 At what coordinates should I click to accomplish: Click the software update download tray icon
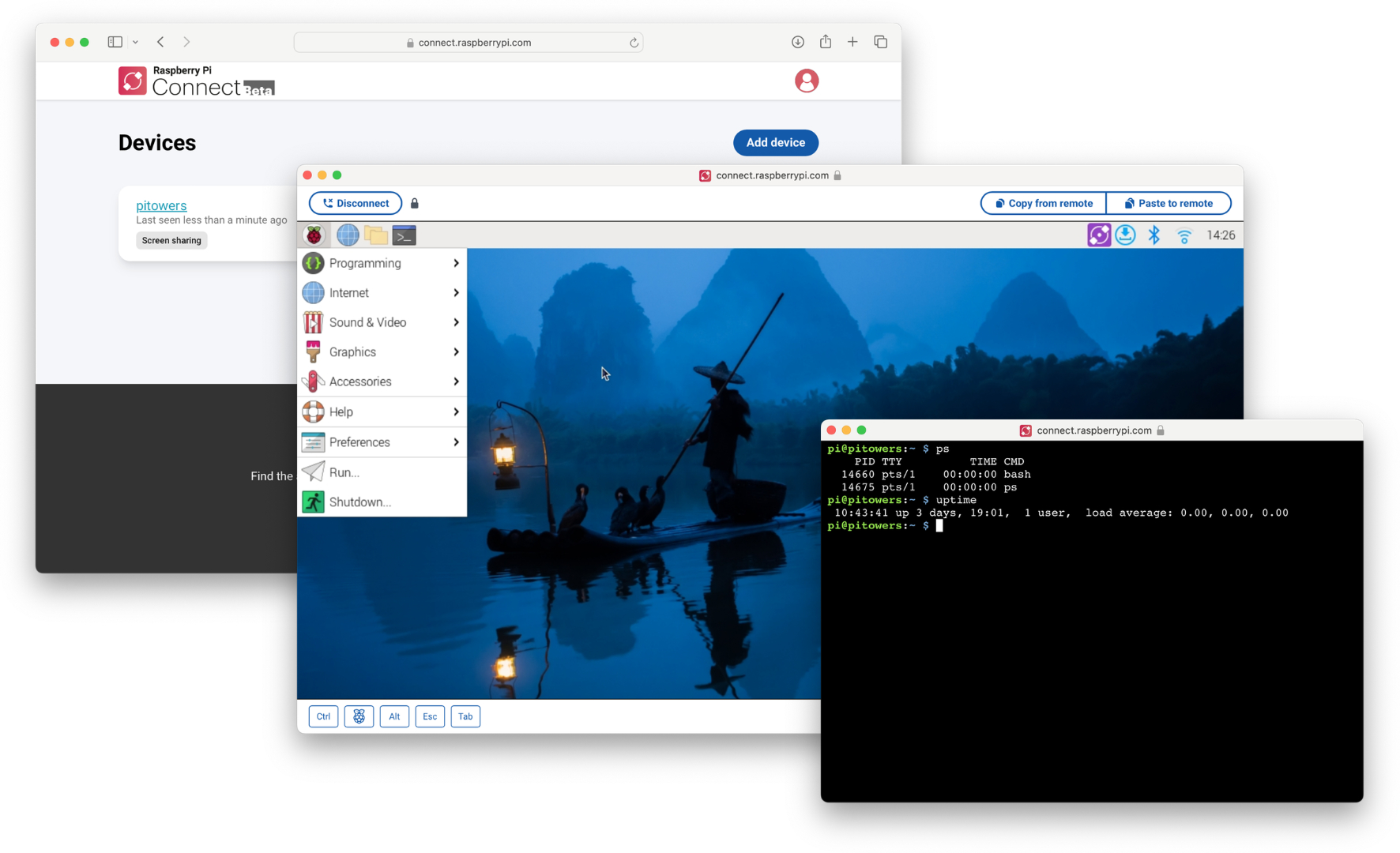click(1126, 235)
